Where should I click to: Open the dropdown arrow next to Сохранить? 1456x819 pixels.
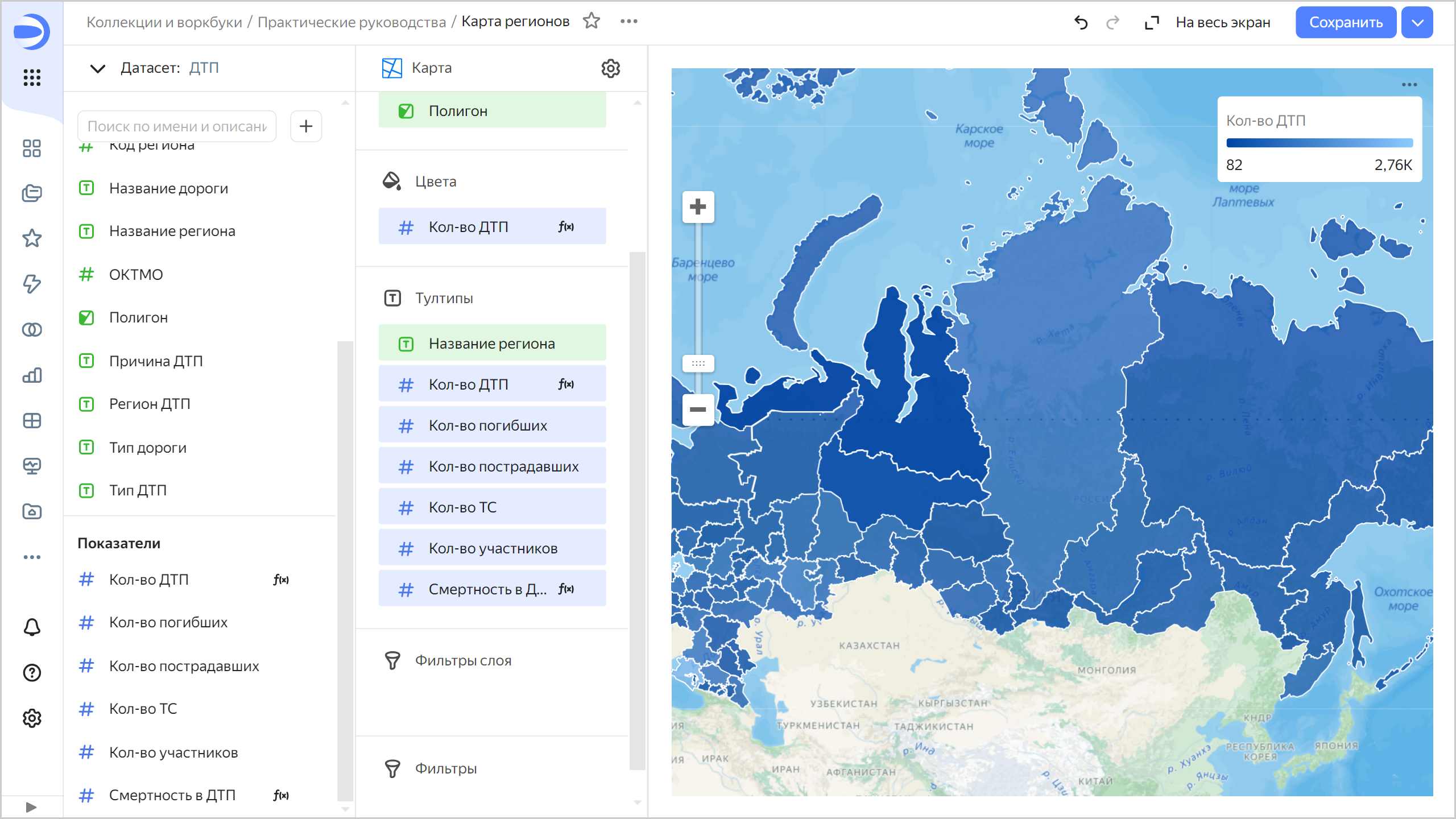(1417, 22)
